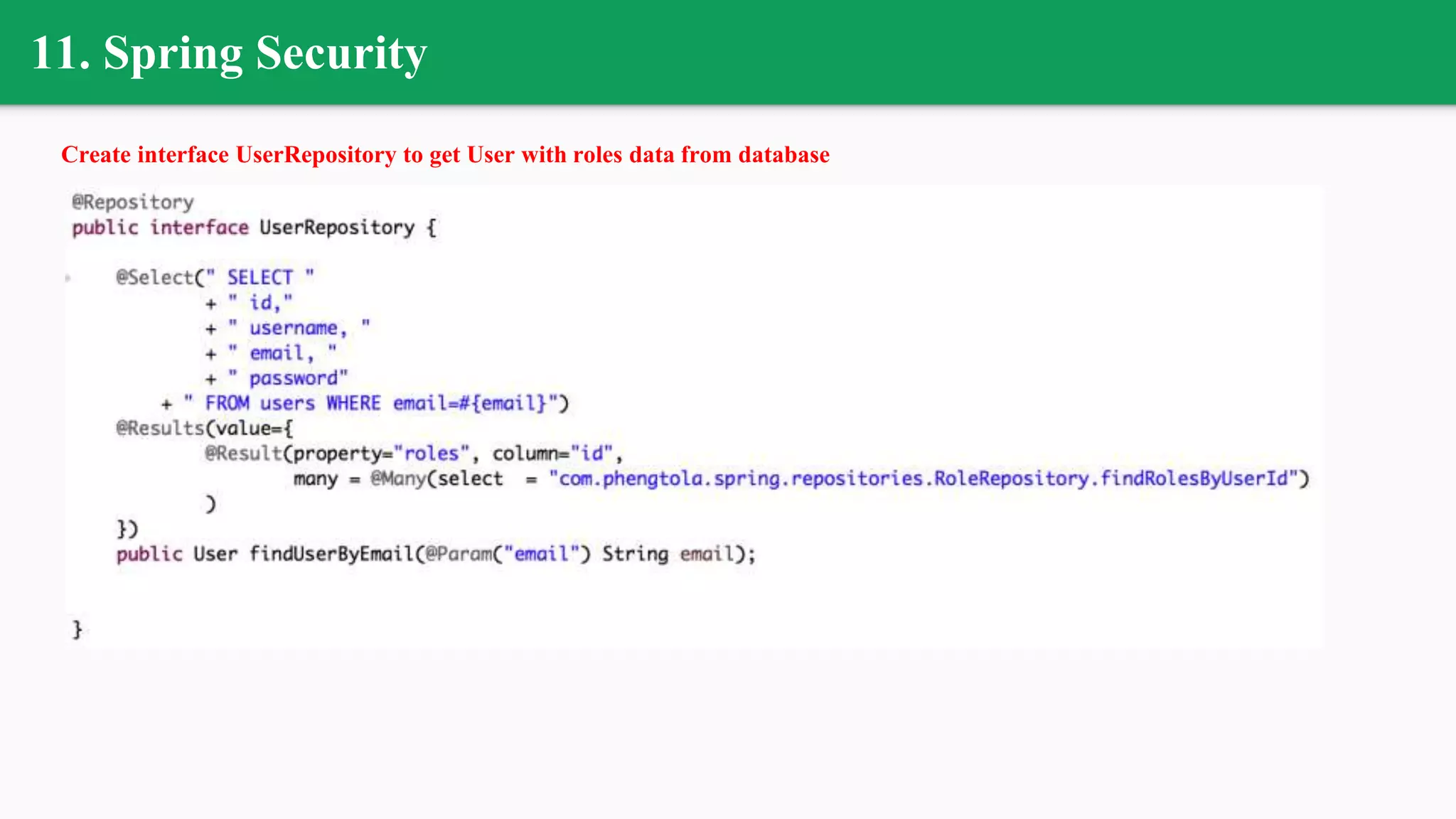Screen dimensions: 1456x819
Task: Click the 'interface' keyword in the code
Action: (199, 228)
